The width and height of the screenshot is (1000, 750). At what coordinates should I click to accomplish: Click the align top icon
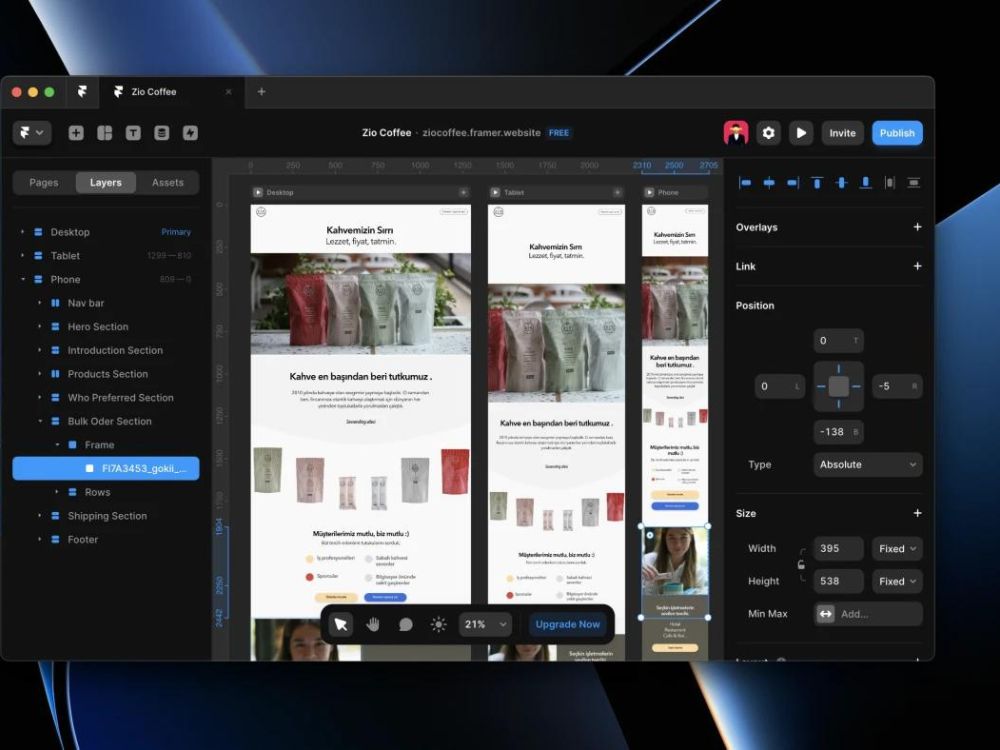[817, 183]
